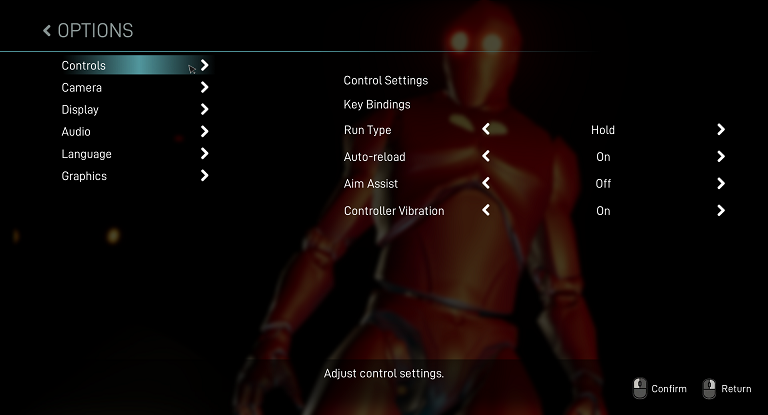
Task: Select the Language menu item
Action: pos(87,154)
